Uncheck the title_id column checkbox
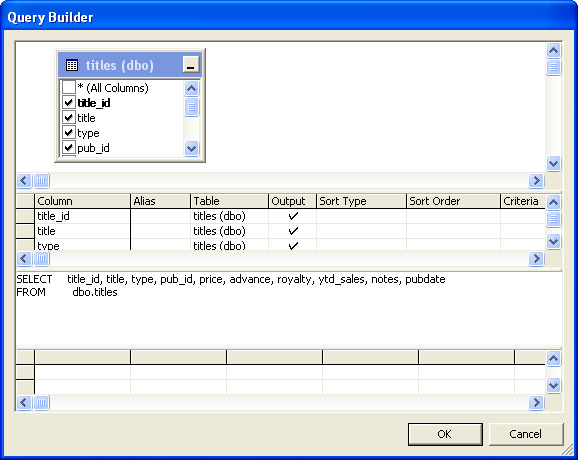Screen dimensions: 578x460 pos(69,102)
